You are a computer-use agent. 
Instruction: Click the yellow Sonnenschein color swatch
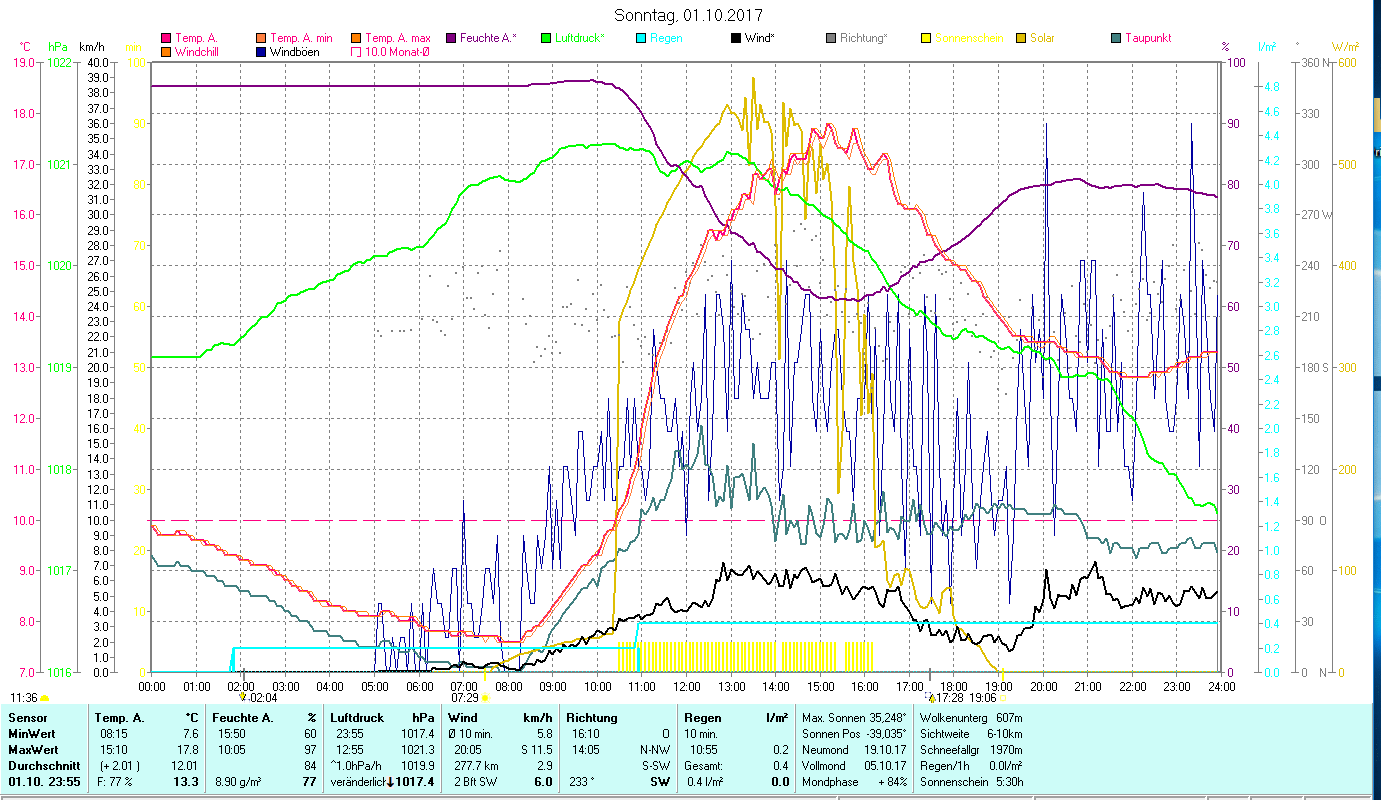coord(925,38)
